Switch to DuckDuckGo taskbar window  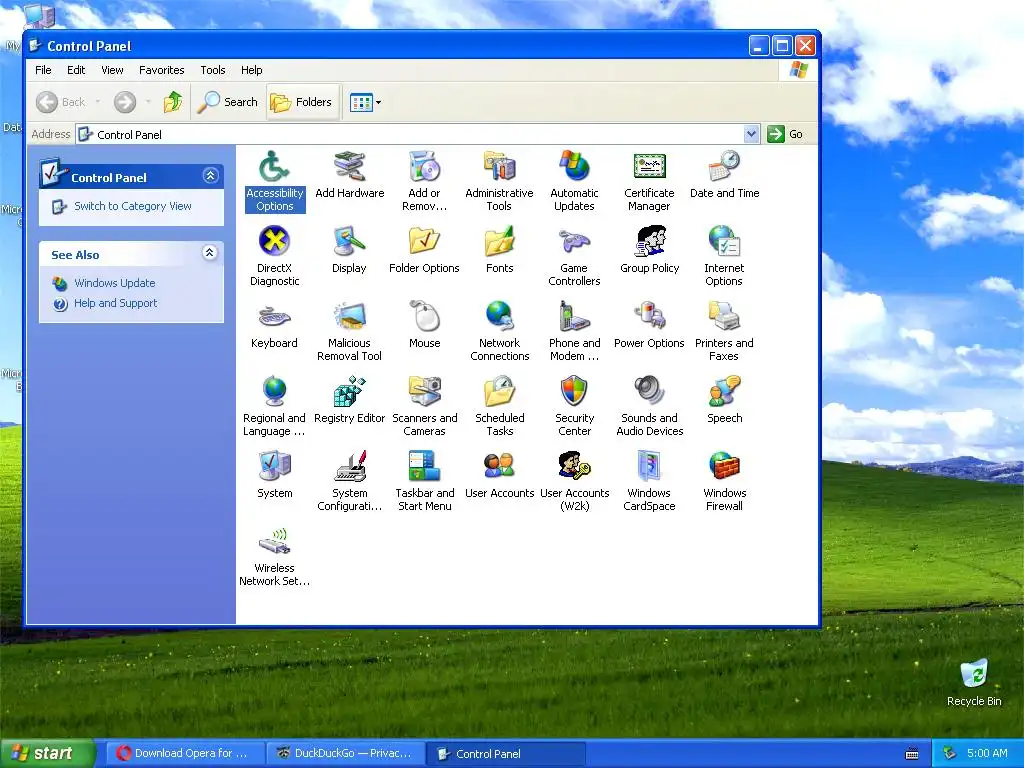coord(345,753)
